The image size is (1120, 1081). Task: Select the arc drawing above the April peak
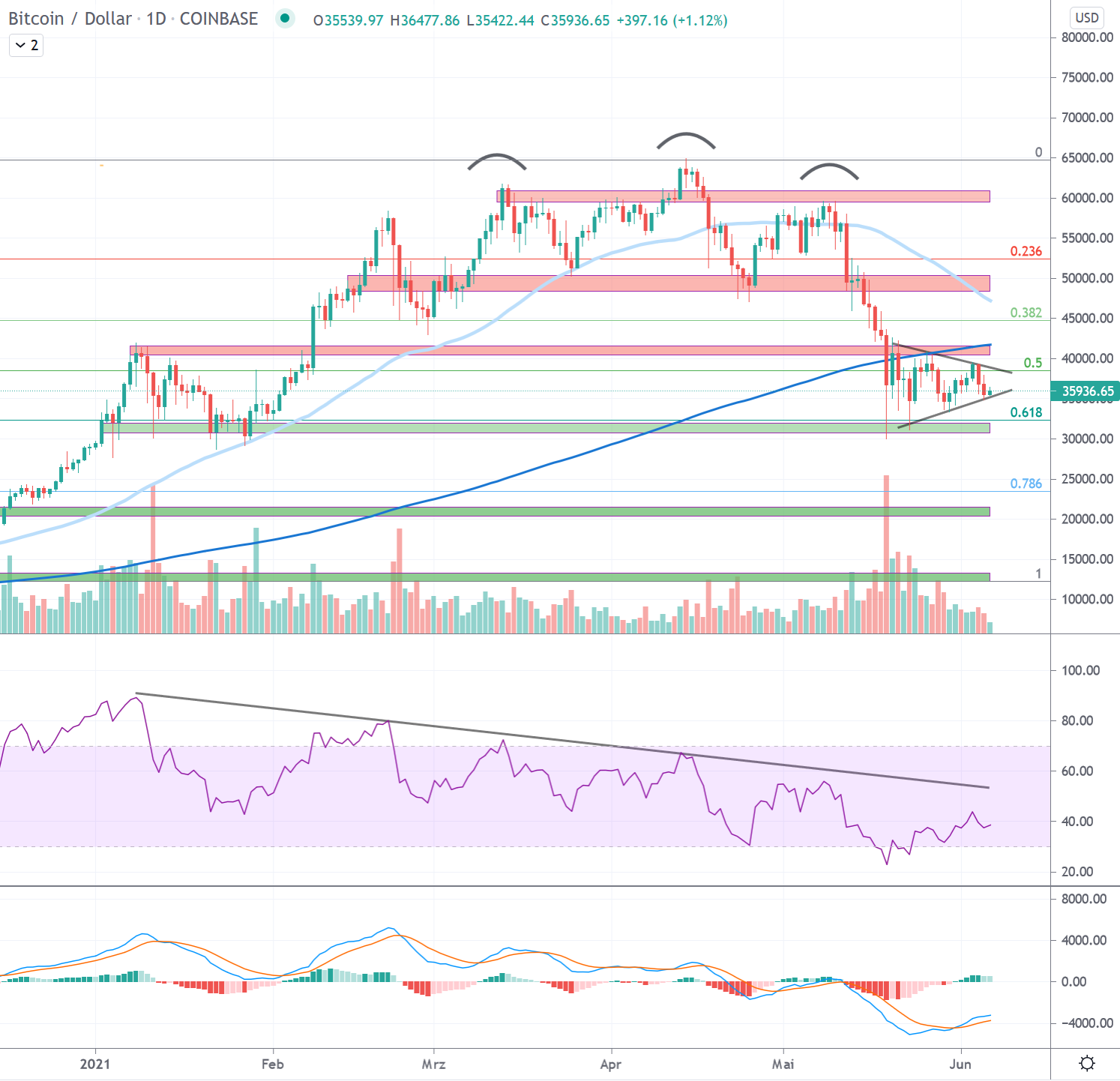click(x=686, y=135)
